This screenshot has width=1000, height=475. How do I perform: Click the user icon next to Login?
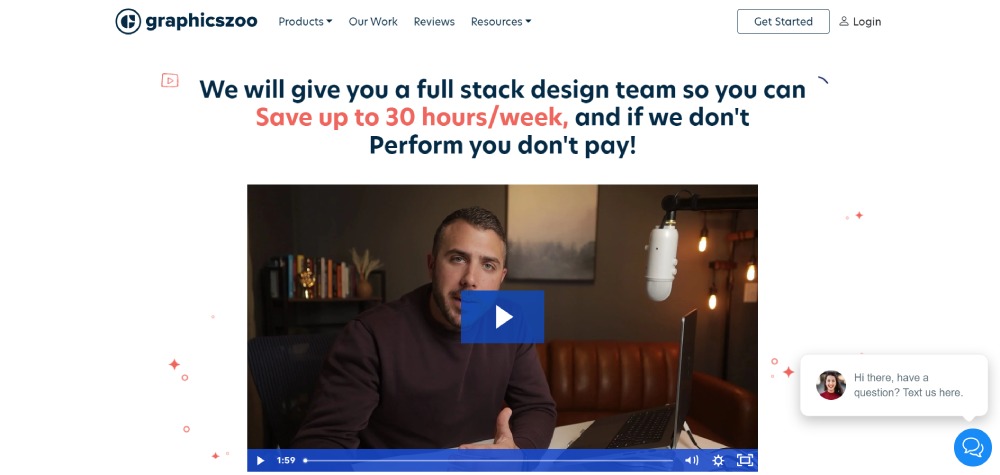coord(844,22)
